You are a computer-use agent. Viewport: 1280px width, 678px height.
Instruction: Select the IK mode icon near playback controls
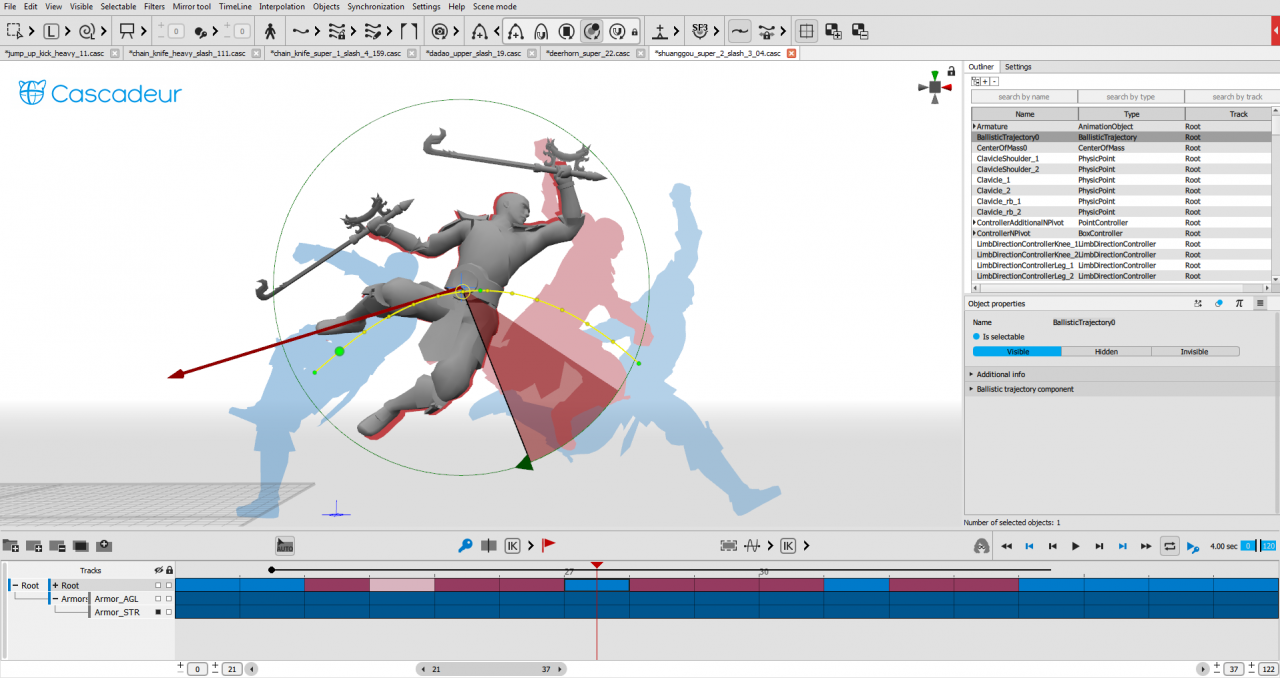[513, 545]
